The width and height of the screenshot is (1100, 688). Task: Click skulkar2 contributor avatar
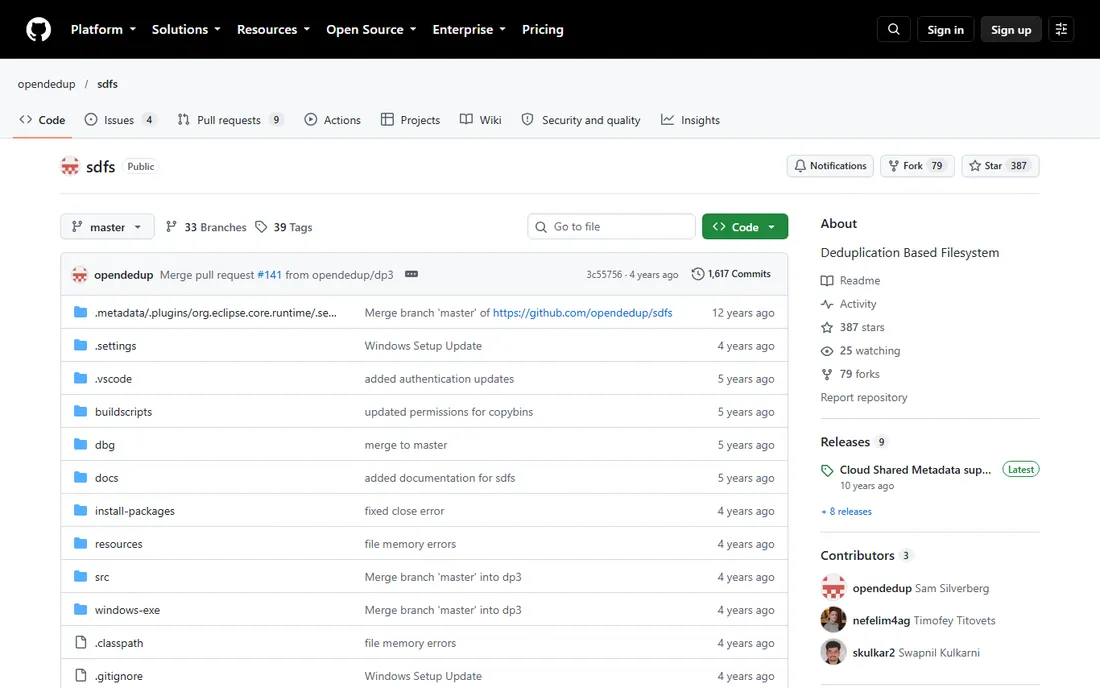[833, 652]
